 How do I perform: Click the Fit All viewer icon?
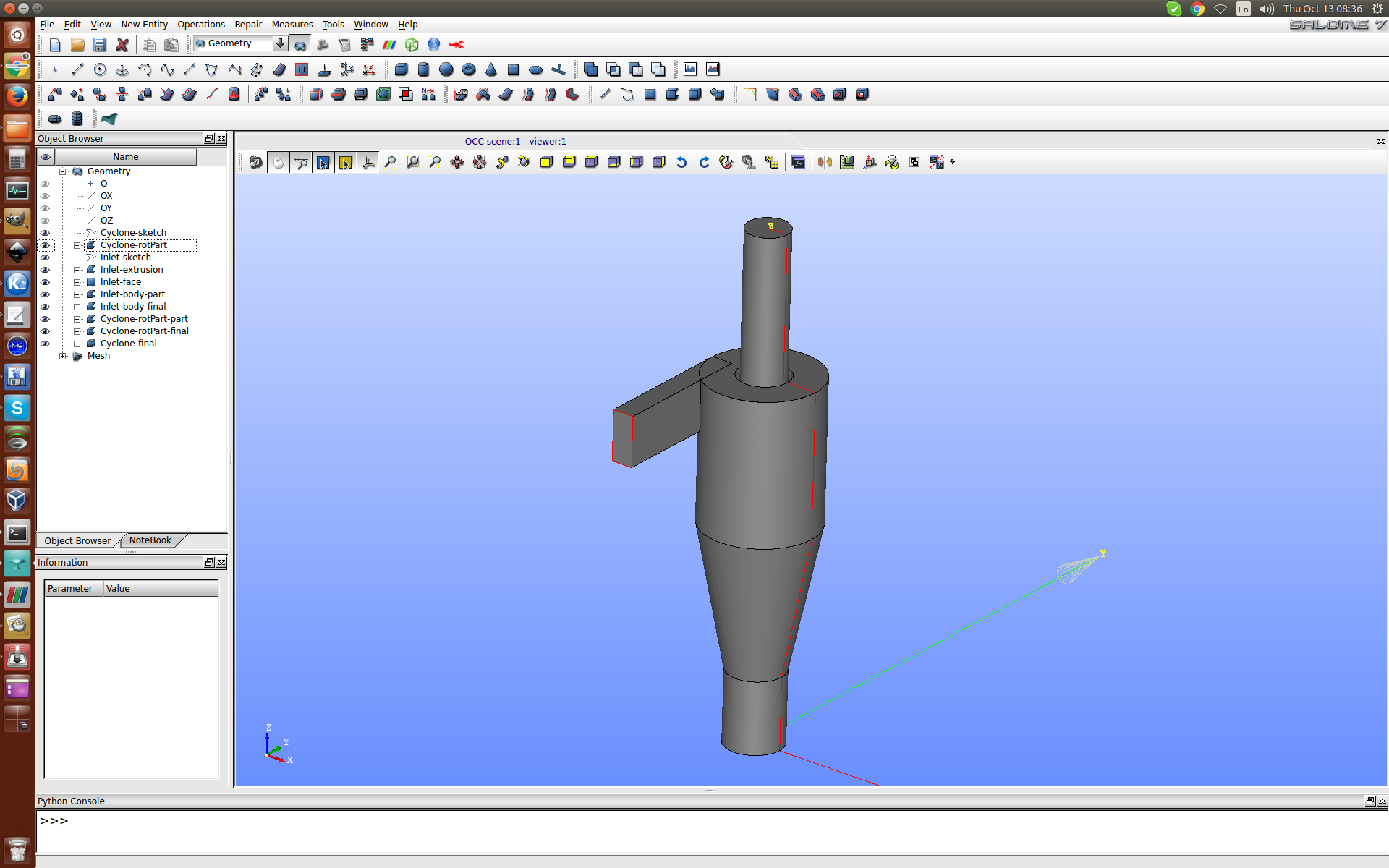coord(390,162)
